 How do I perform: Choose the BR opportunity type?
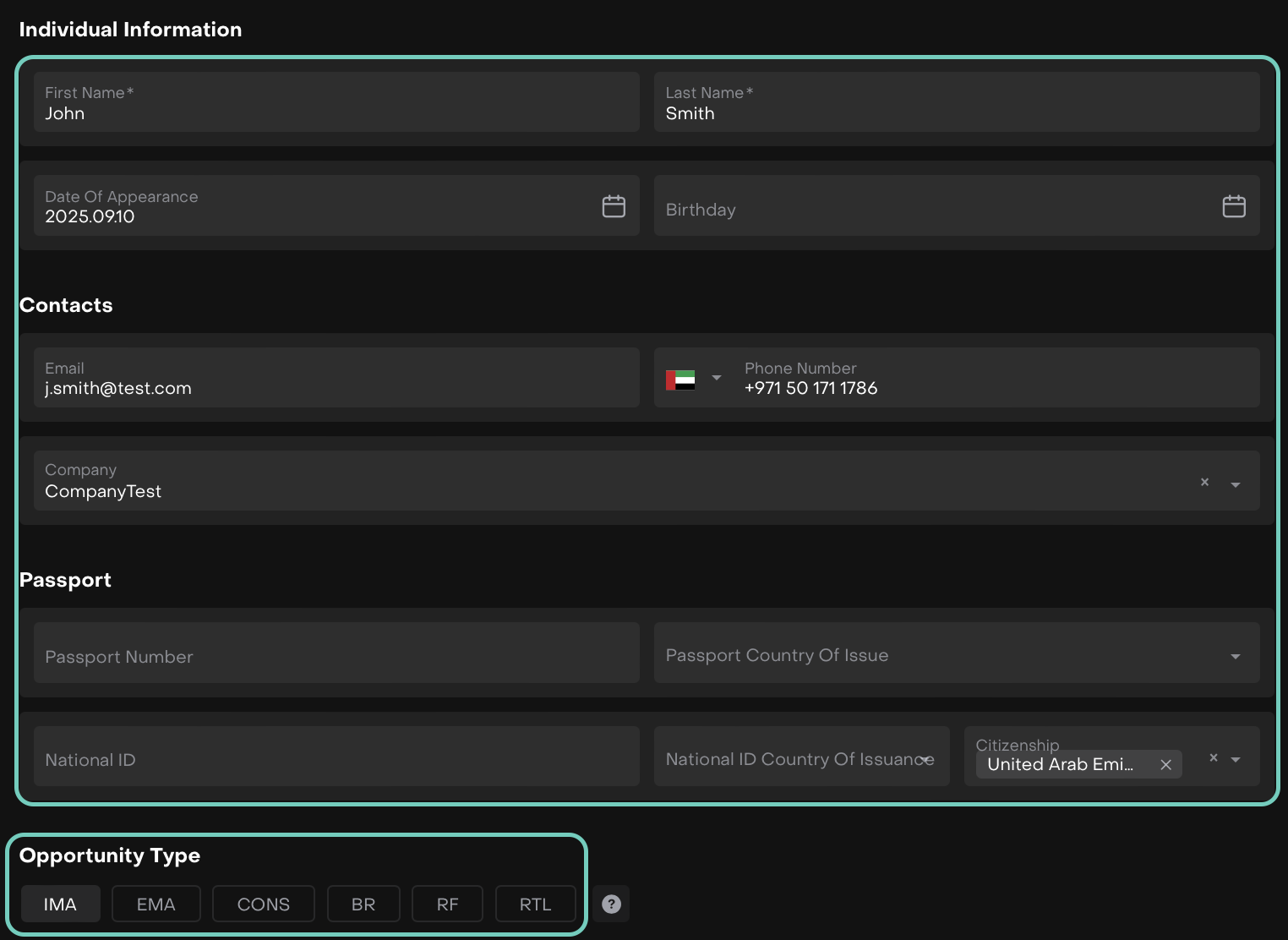(x=363, y=904)
